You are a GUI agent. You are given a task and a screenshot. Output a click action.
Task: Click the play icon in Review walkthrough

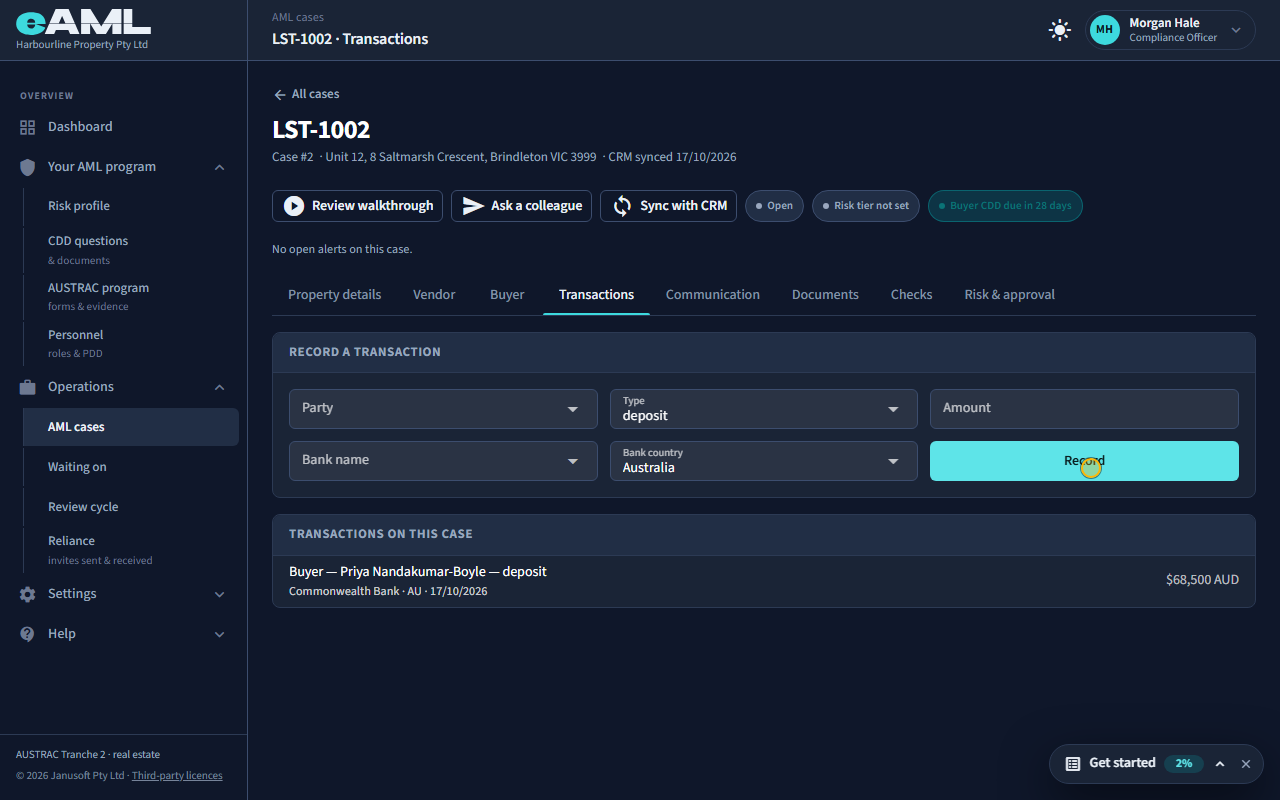click(x=294, y=206)
